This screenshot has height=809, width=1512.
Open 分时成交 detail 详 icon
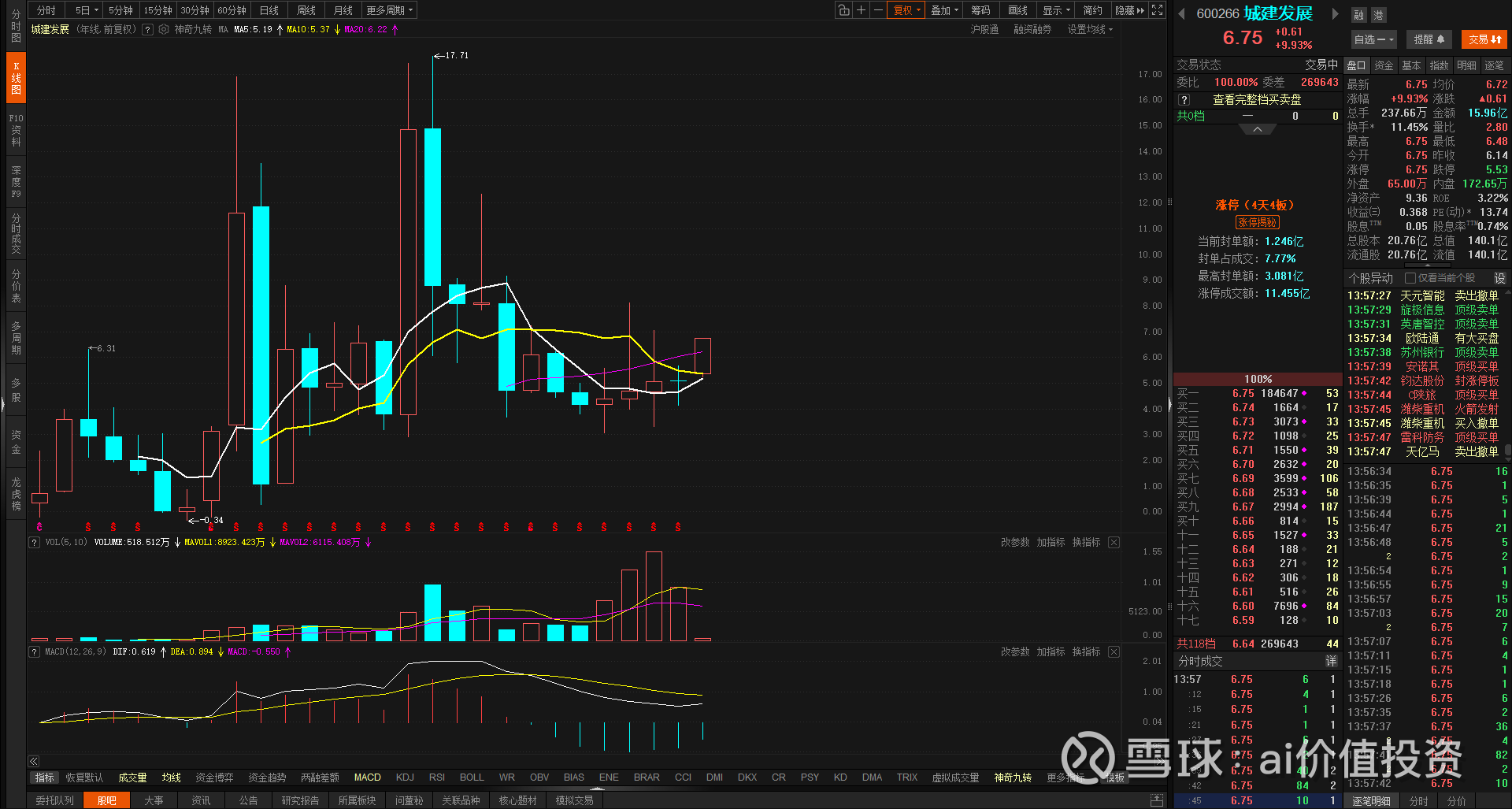click(1331, 661)
